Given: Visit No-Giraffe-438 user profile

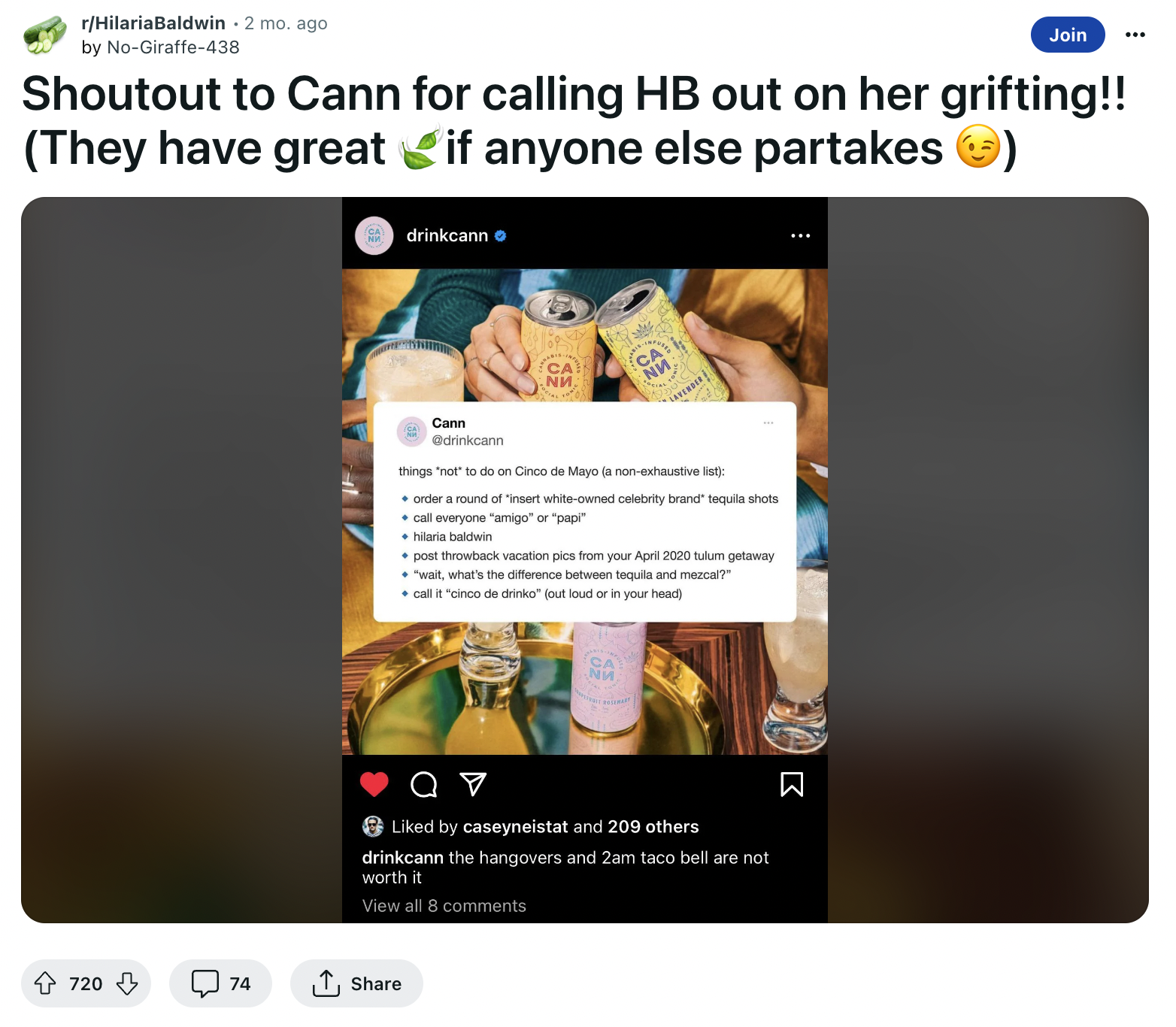Looking at the screenshot, I should pos(173,47).
